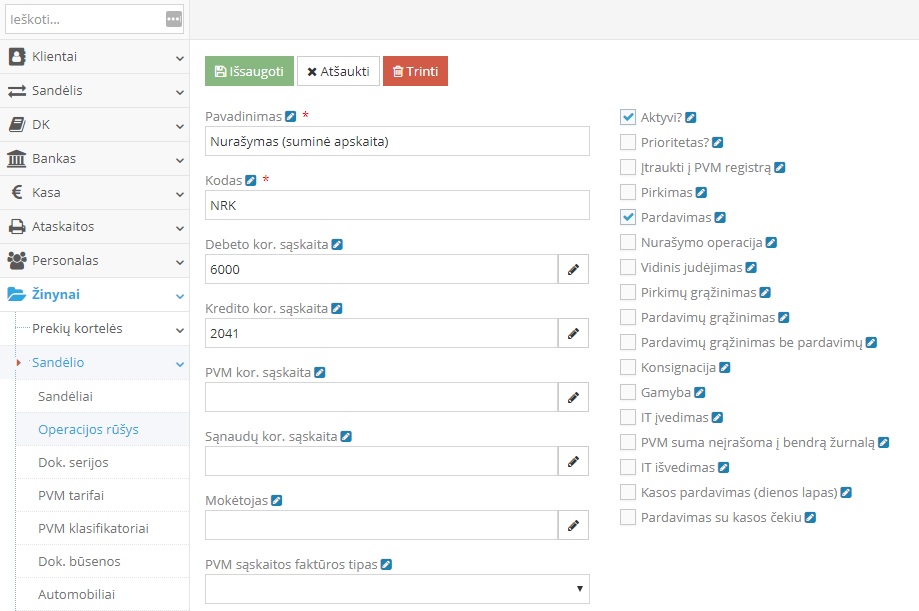The image size is (919, 611).
Task: Enable the Nurašymo operacija checkbox
Action: 628,242
